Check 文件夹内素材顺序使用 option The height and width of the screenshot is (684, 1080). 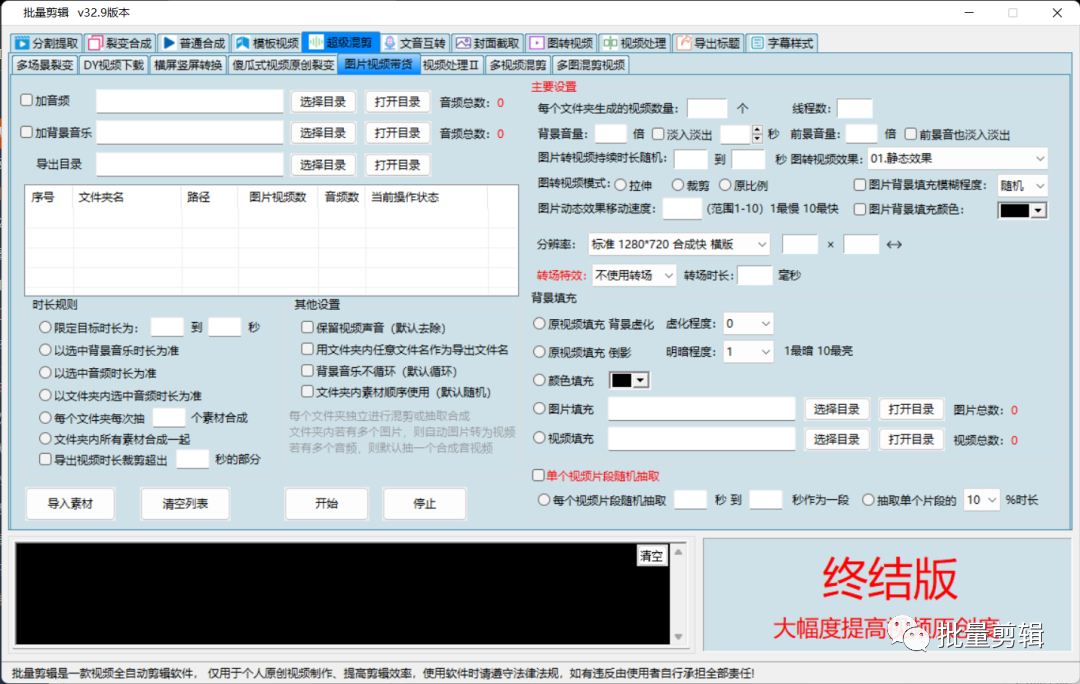[307, 392]
